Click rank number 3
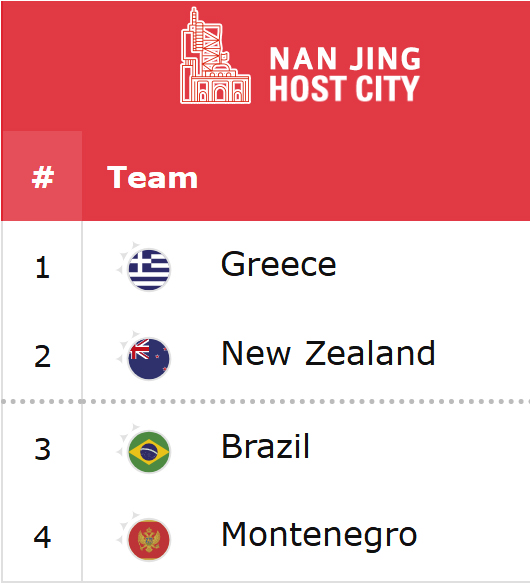The height and width of the screenshot is (583, 530). (x=42, y=449)
